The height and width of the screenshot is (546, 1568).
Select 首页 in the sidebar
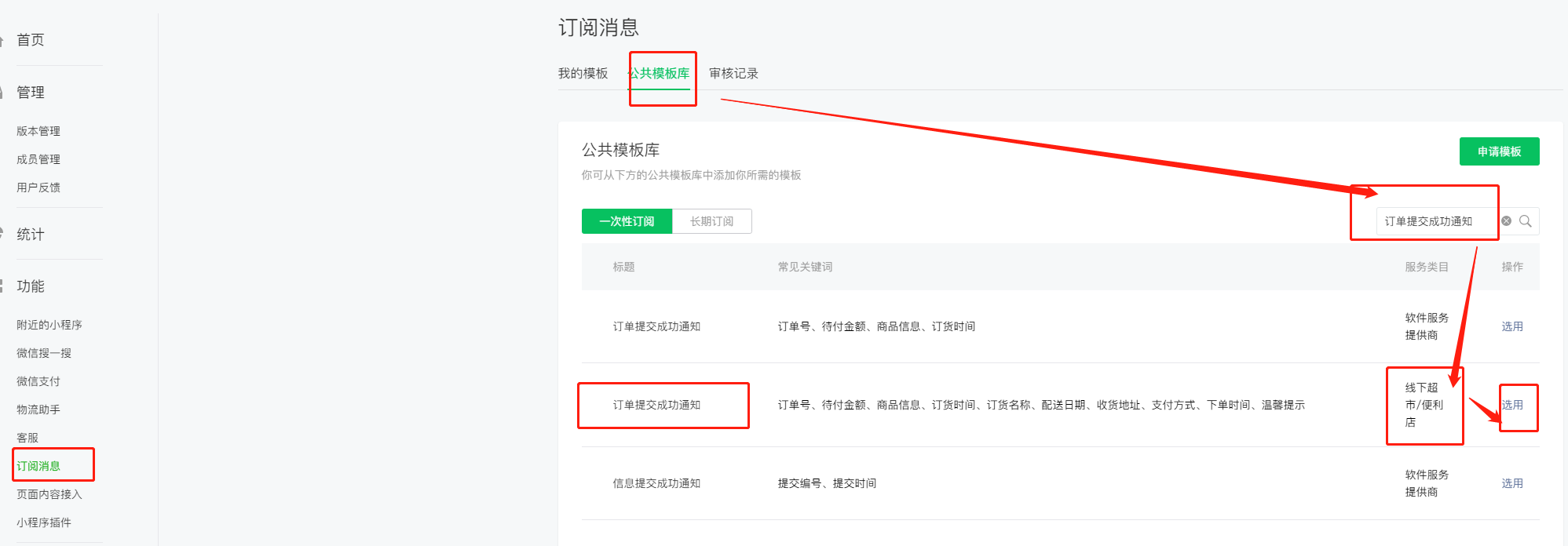[31, 40]
